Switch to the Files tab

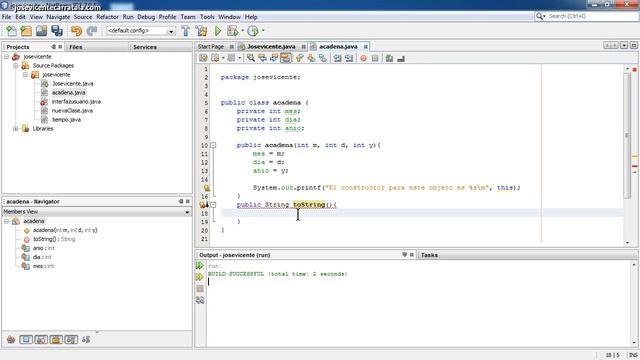(76, 47)
